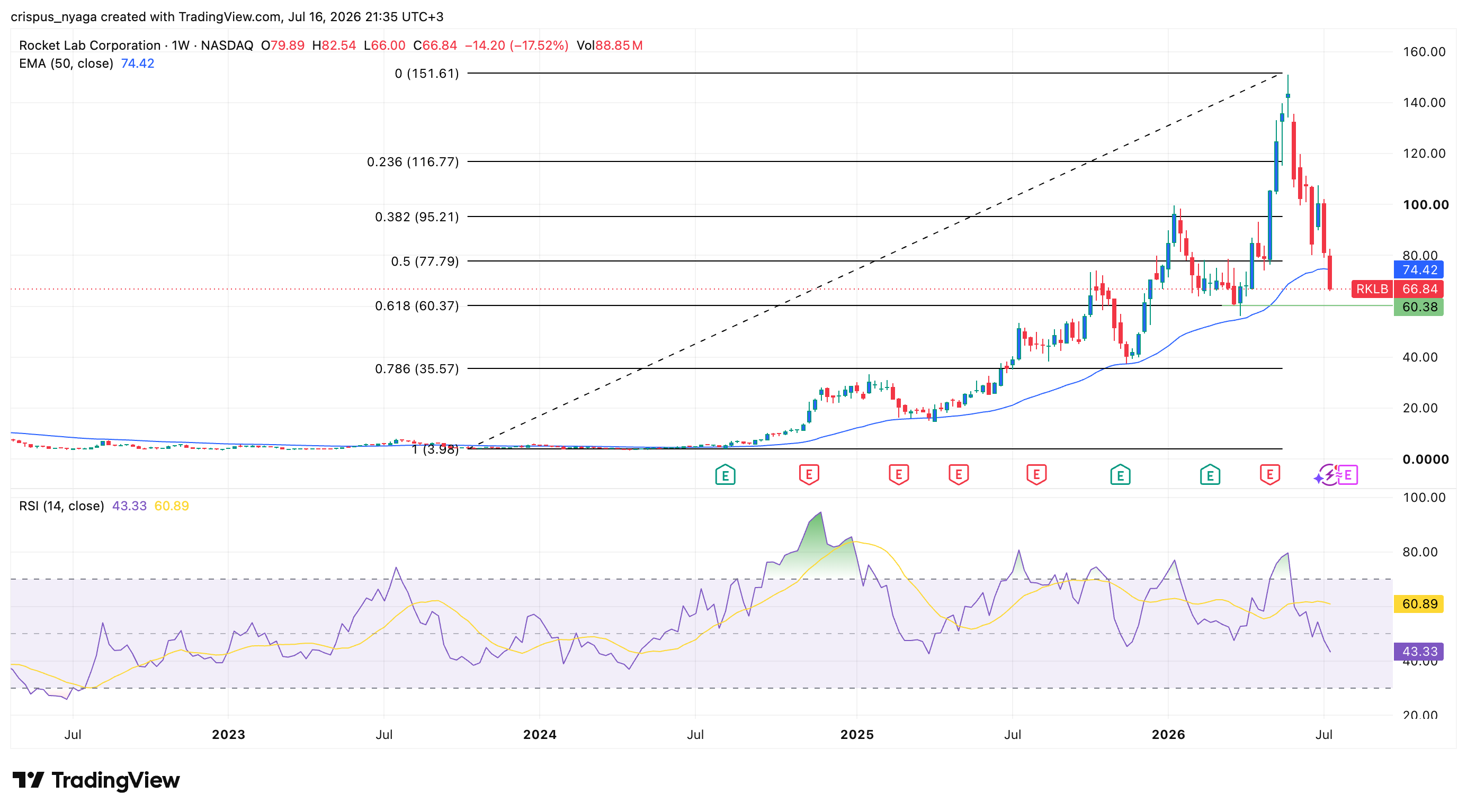Click the last red earnings marker
The width and height of the screenshot is (1467, 812).
point(1270,475)
